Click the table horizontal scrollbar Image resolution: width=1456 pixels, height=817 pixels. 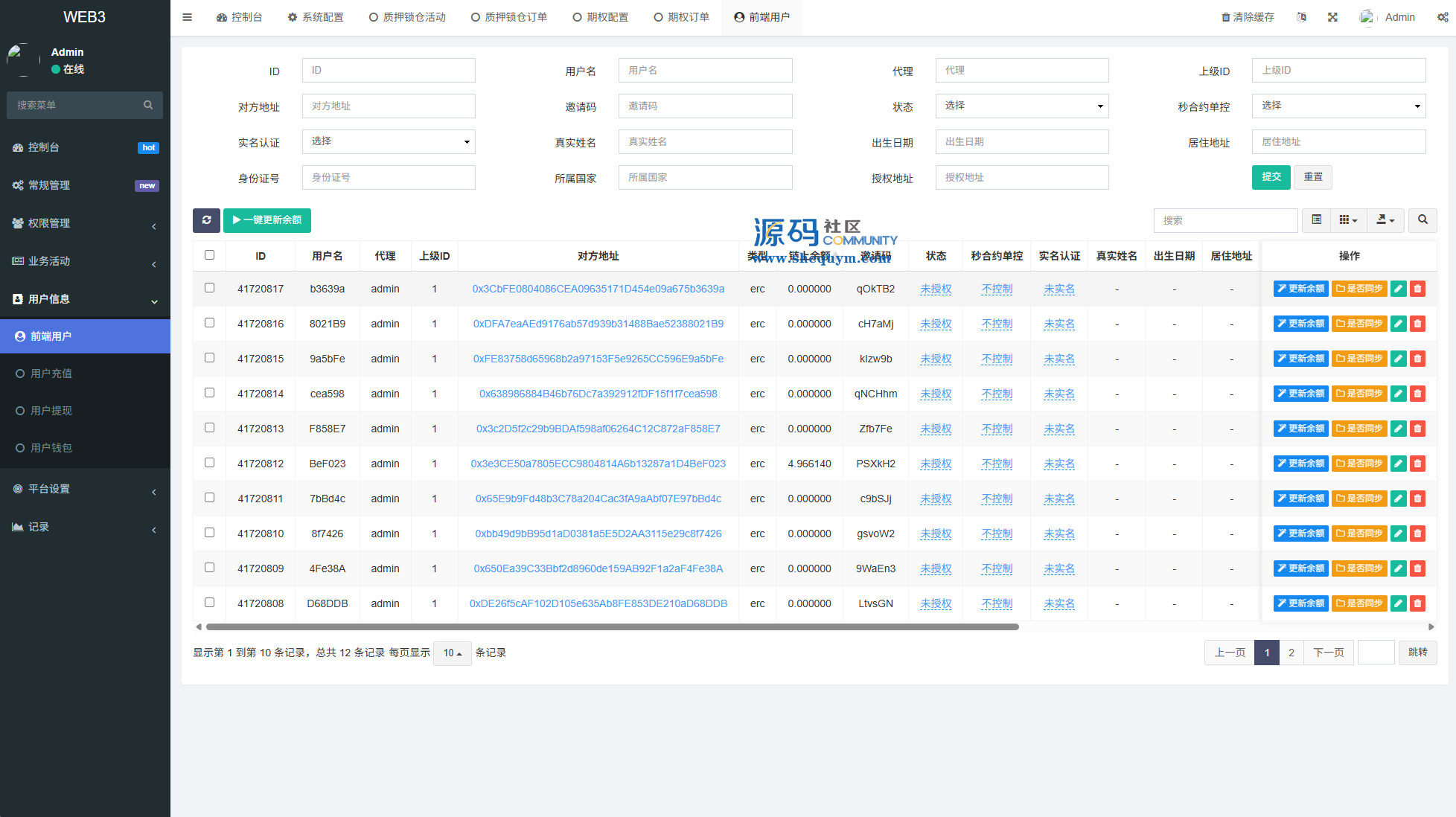pos(612,627)
